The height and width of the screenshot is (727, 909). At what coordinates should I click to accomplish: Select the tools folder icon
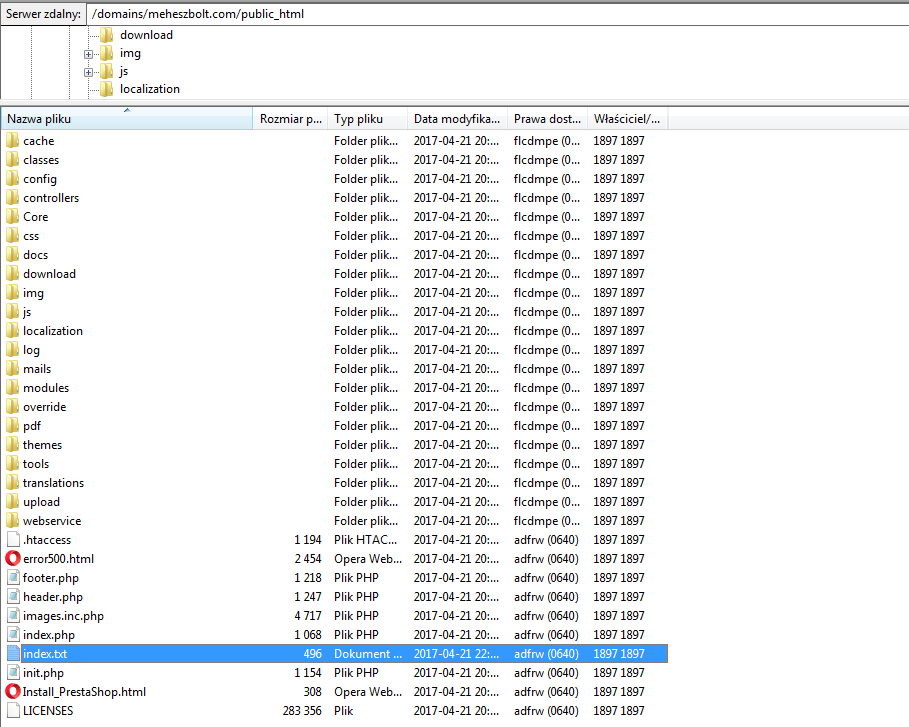click(x=13, y=464)
